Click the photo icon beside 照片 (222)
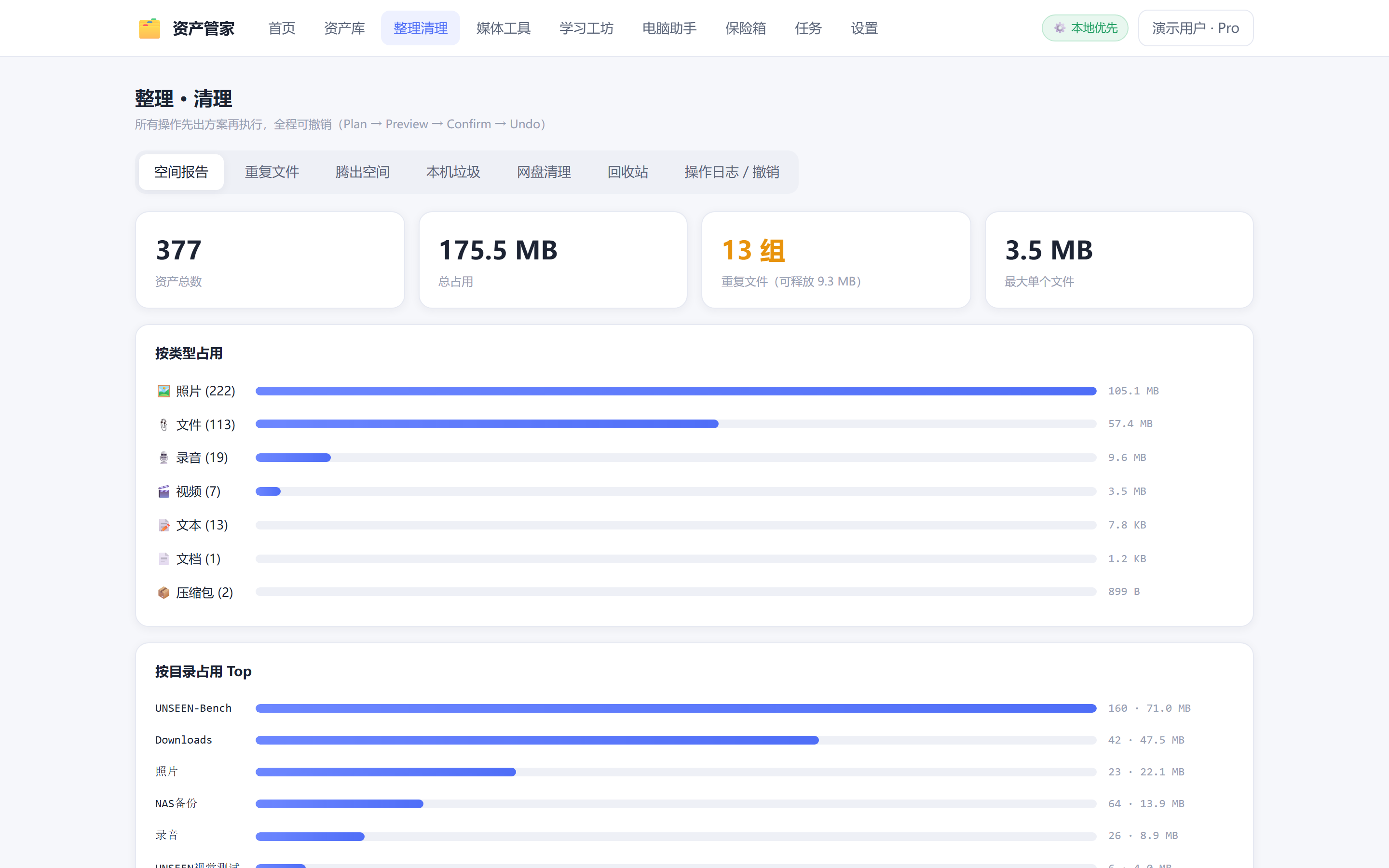 pos(163,391)
